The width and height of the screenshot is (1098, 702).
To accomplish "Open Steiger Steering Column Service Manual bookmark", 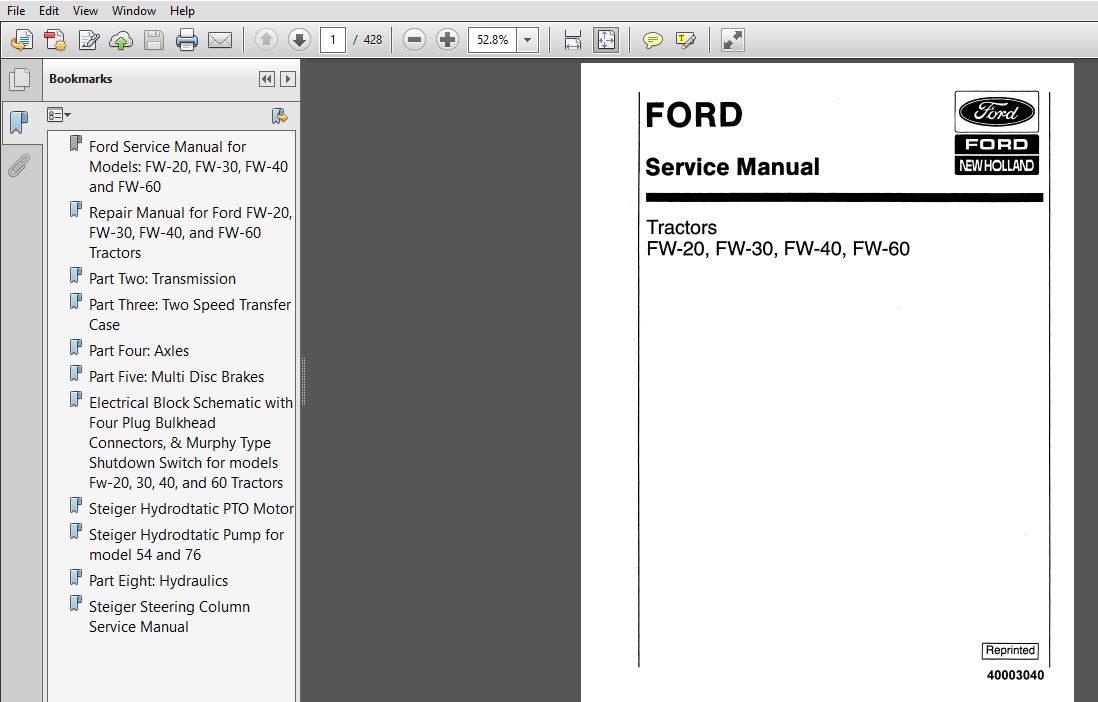I will point(169,617).
